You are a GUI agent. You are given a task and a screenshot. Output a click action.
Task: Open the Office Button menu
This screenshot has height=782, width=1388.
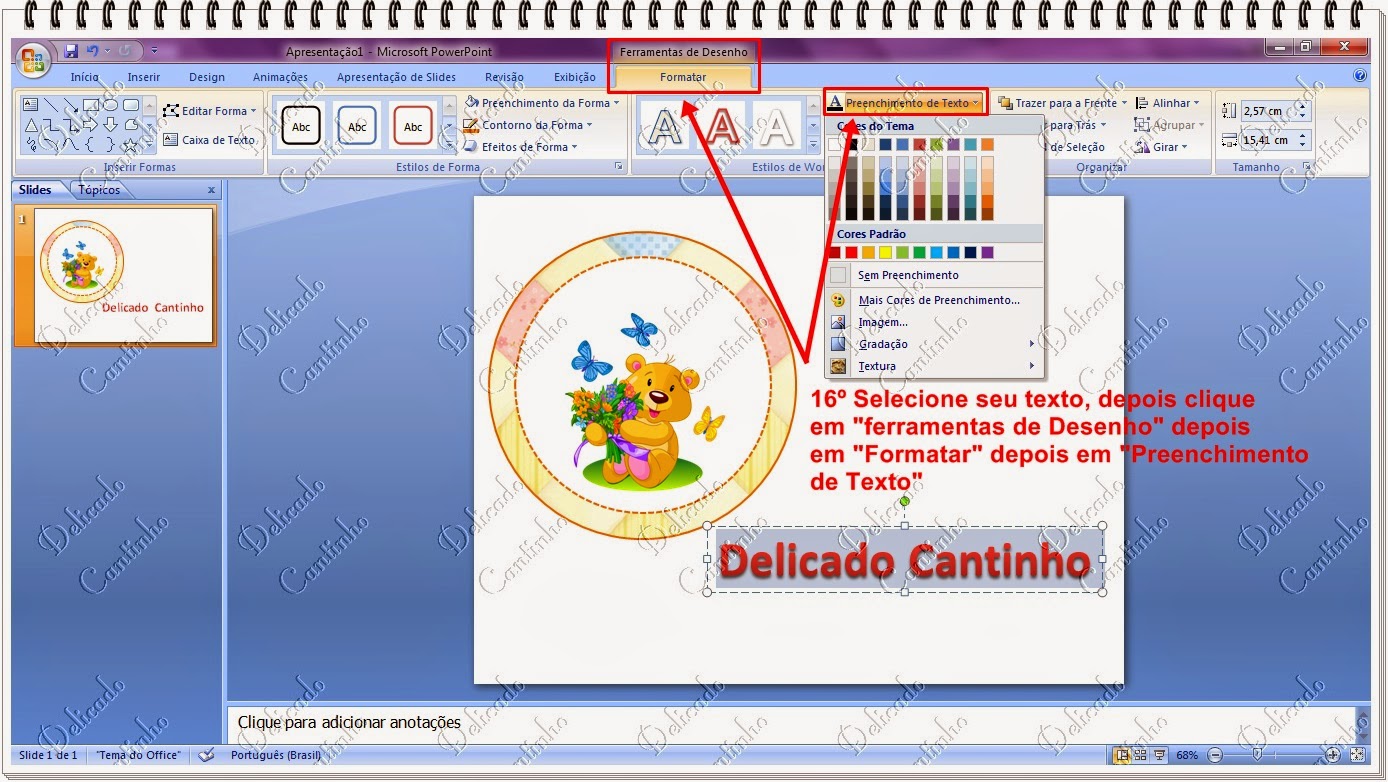pos(34,60)
